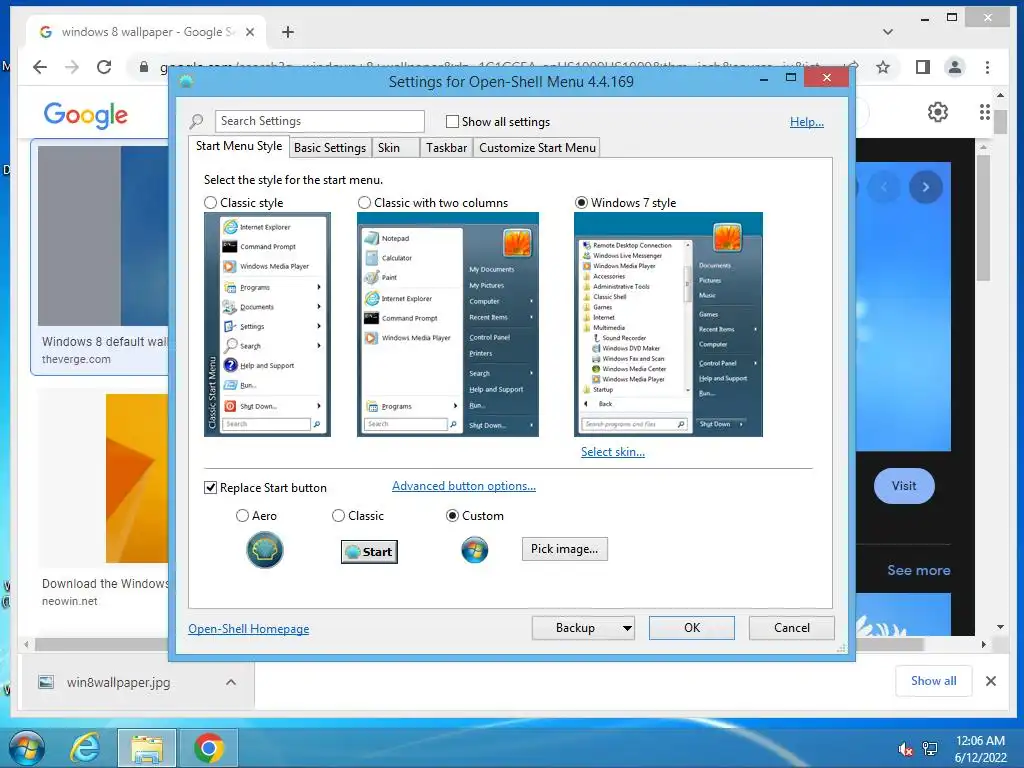Click the taskbar clock showing 12:06 AM
Viewport: 1024px width, 768px height.
[980, 749]
